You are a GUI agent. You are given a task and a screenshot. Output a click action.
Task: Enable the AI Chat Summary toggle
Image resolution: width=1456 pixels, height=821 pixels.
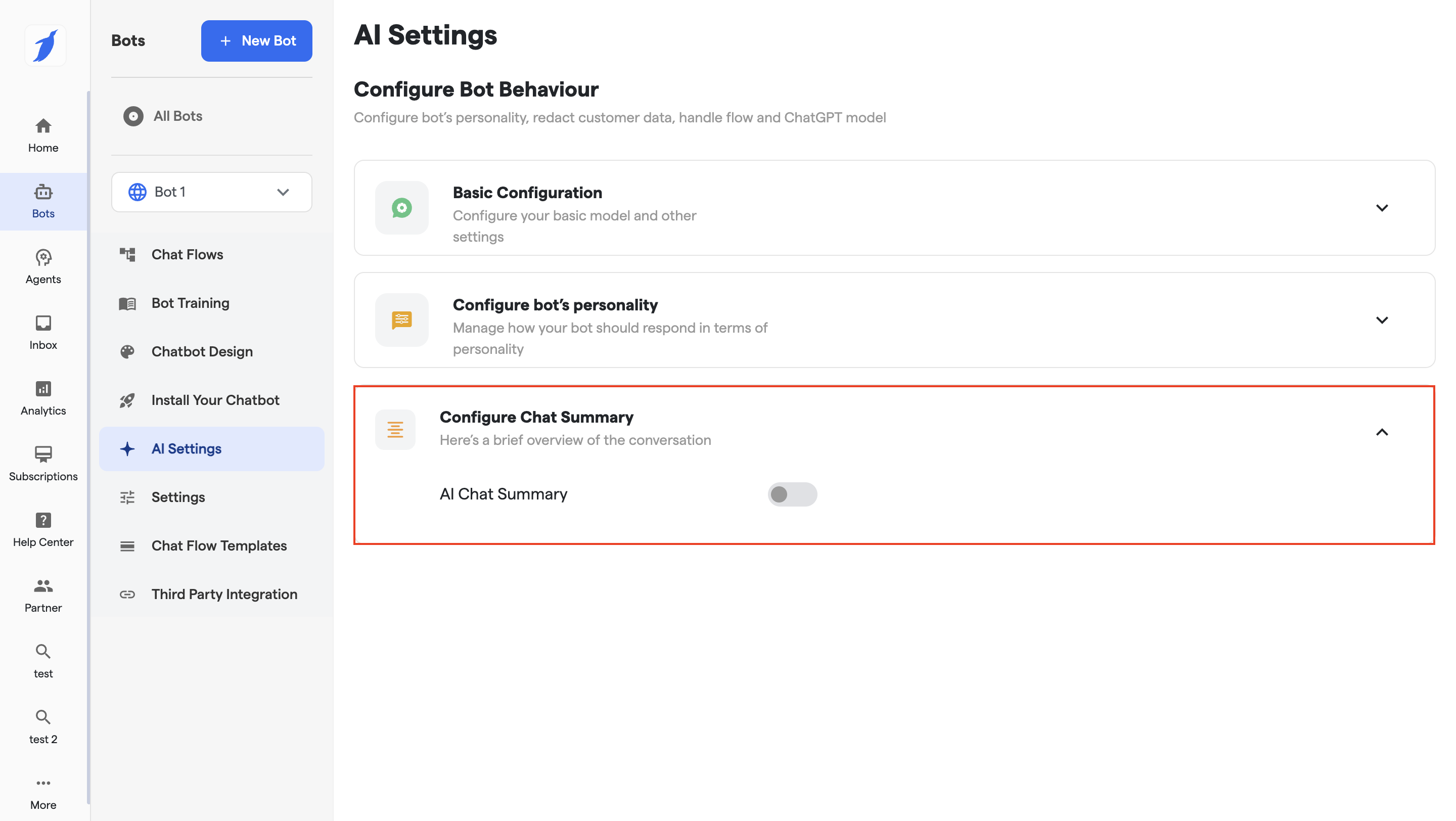(792, 494)
